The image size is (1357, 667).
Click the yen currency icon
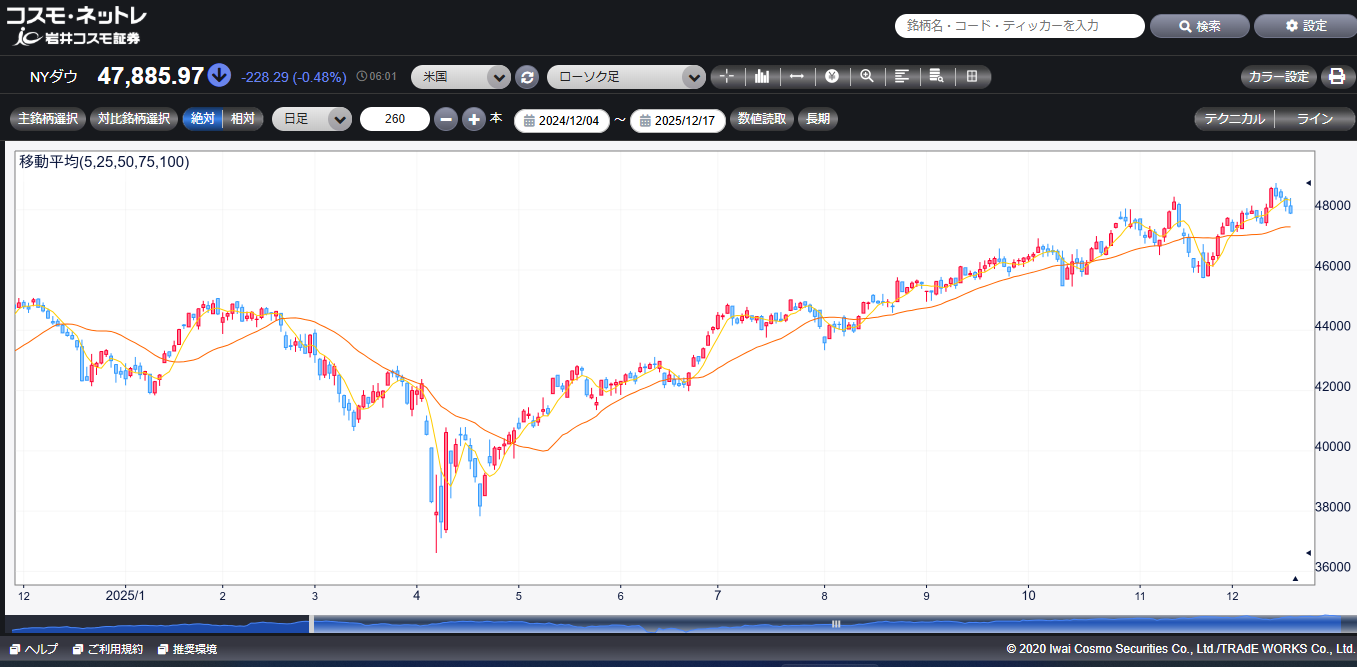832,77
